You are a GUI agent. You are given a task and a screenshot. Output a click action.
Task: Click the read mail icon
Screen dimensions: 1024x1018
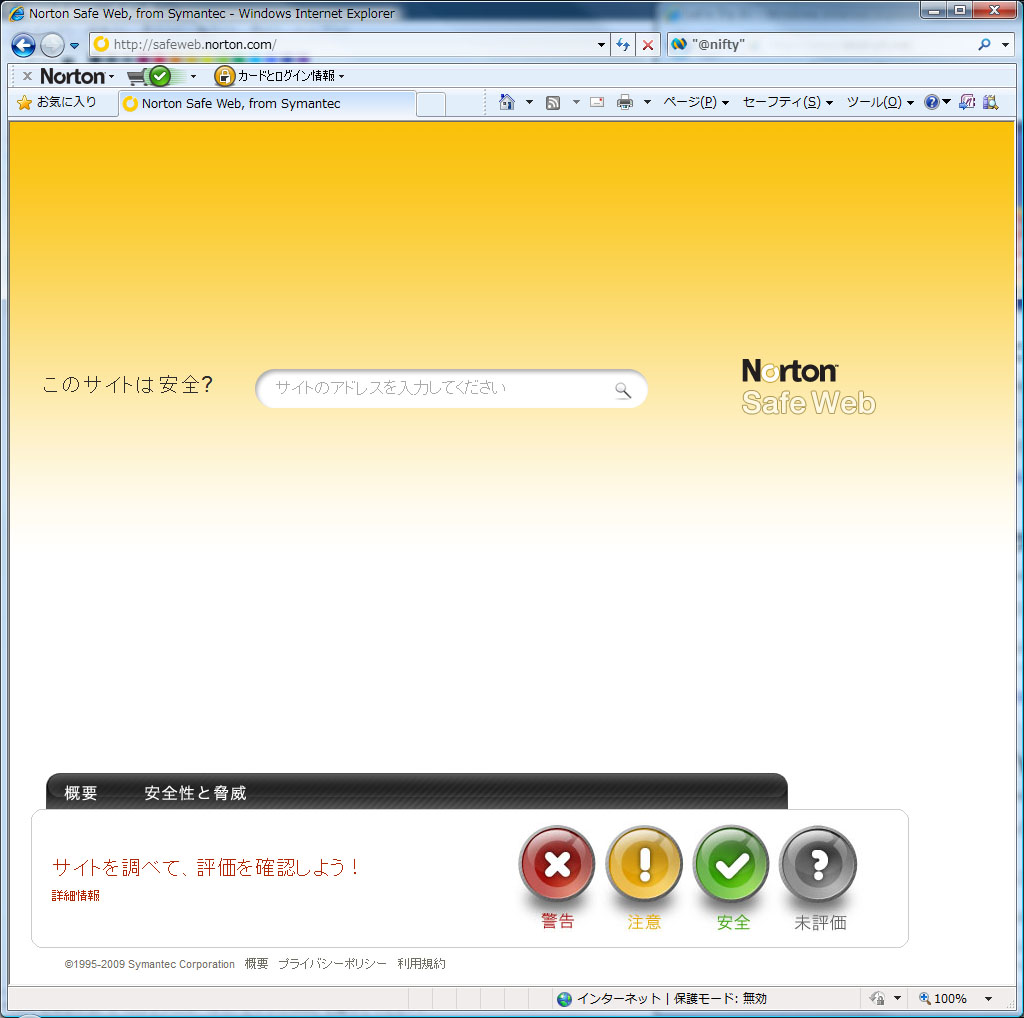tap(597, 102)
